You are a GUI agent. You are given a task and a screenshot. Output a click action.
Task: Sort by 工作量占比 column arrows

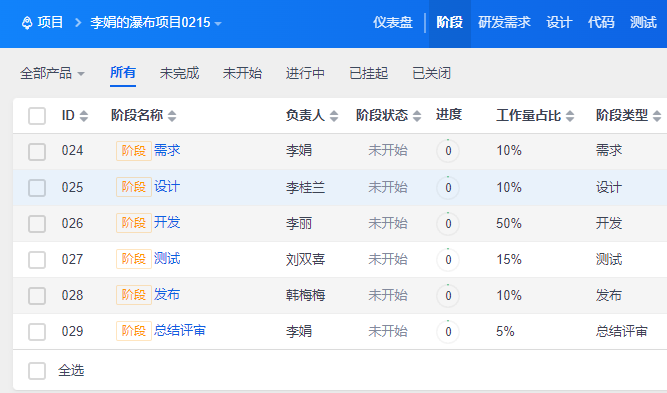(x=570, y=116)
